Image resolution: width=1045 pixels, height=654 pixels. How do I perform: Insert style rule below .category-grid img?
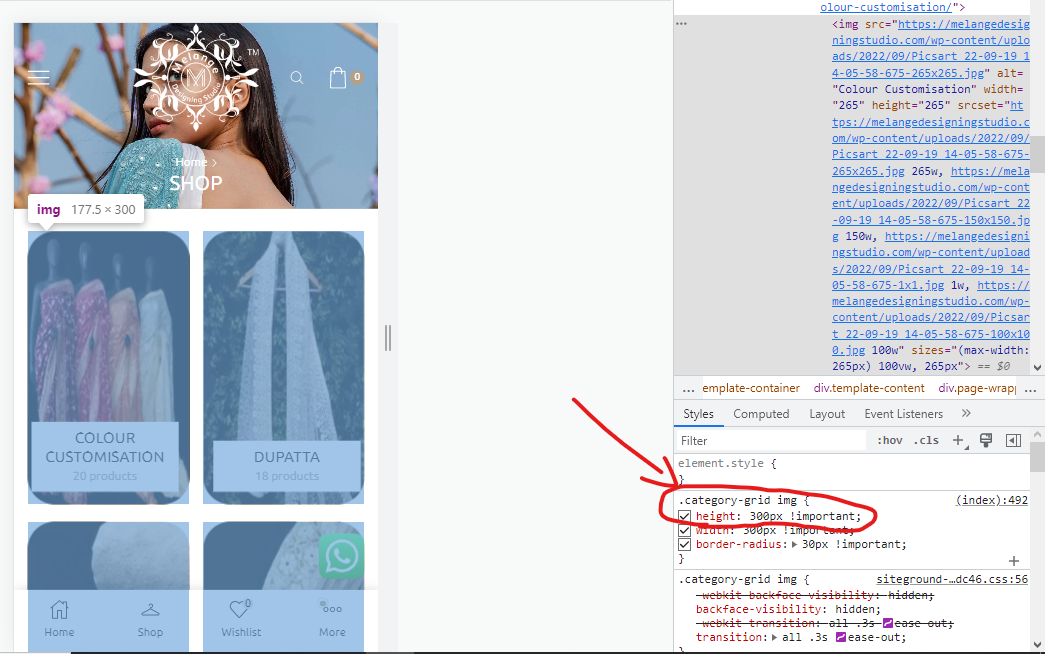1014,561
